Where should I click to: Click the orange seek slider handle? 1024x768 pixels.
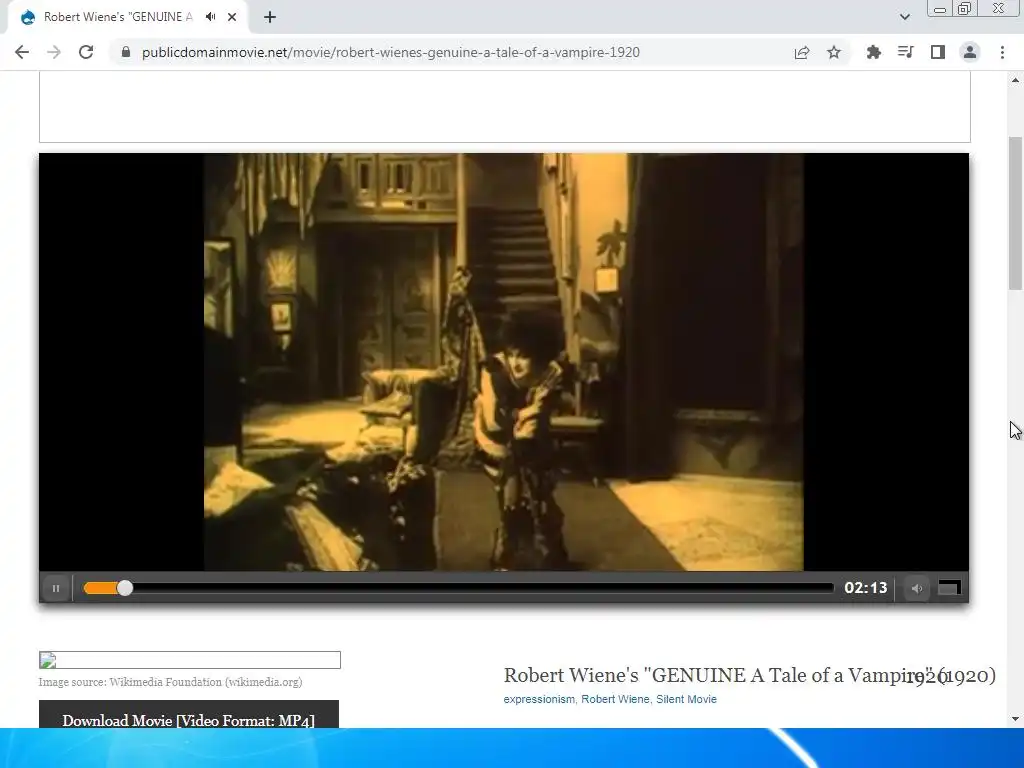click(125, 588)
